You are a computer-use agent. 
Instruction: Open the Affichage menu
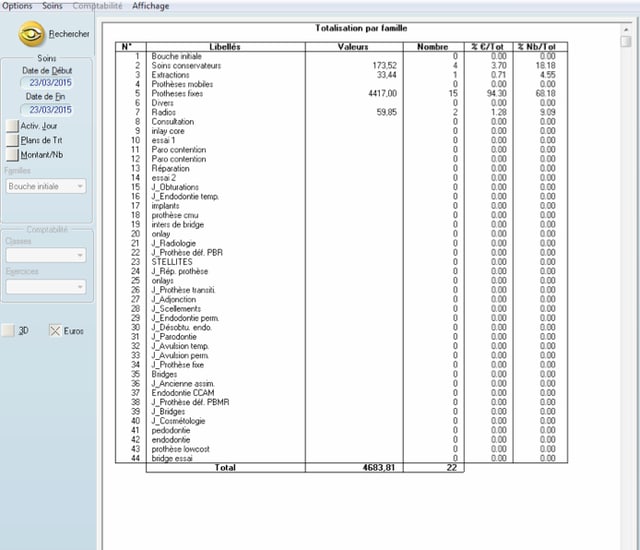[x=150, y=6]
